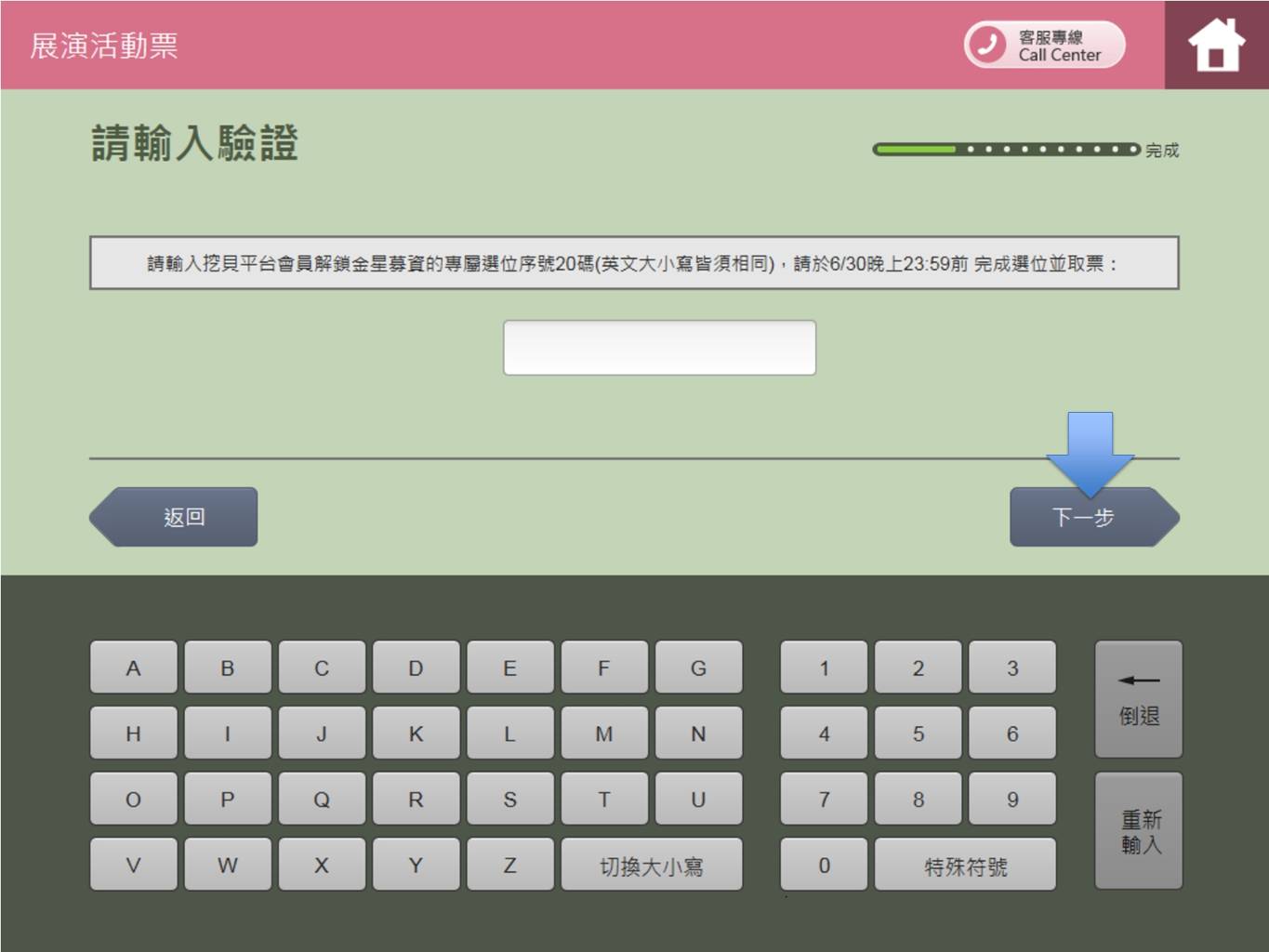
Task: Go to the home screen via house icon
Action: pos(1215,46)
